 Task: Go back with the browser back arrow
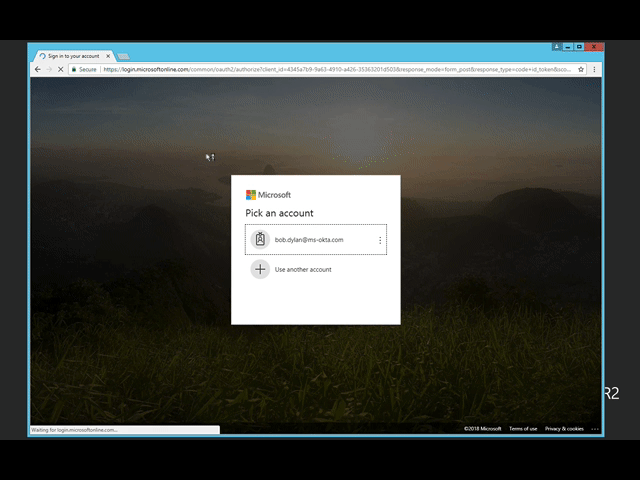[38, 70]
